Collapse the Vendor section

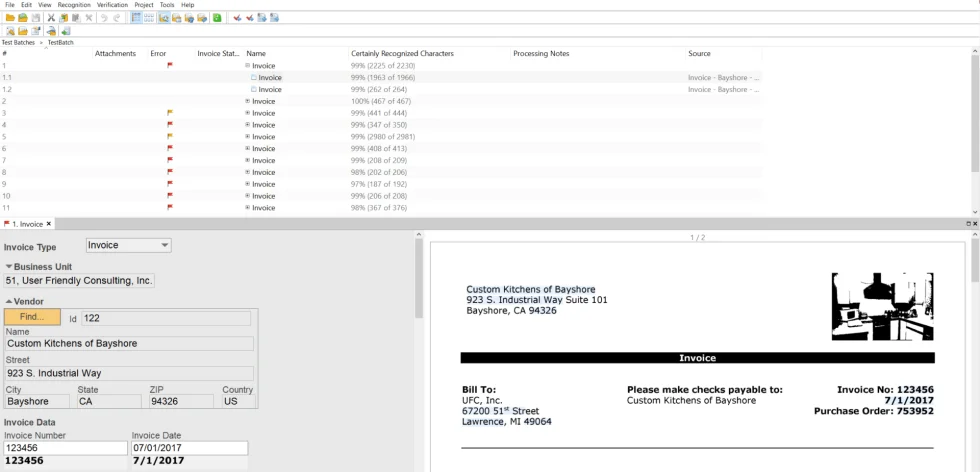pos(9,301)
